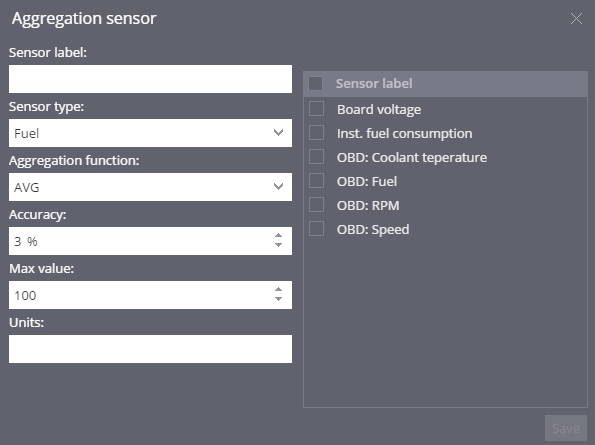
Task: Select the OBD: Fuel checkbox
Action: [316, 181]
